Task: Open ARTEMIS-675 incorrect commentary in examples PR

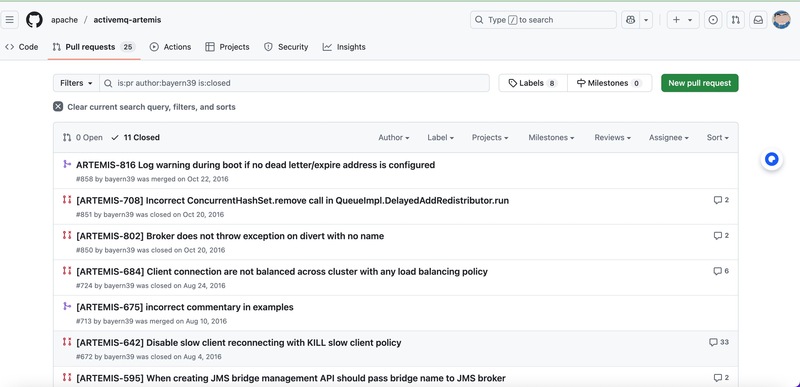Action: (x=185, y=307)
